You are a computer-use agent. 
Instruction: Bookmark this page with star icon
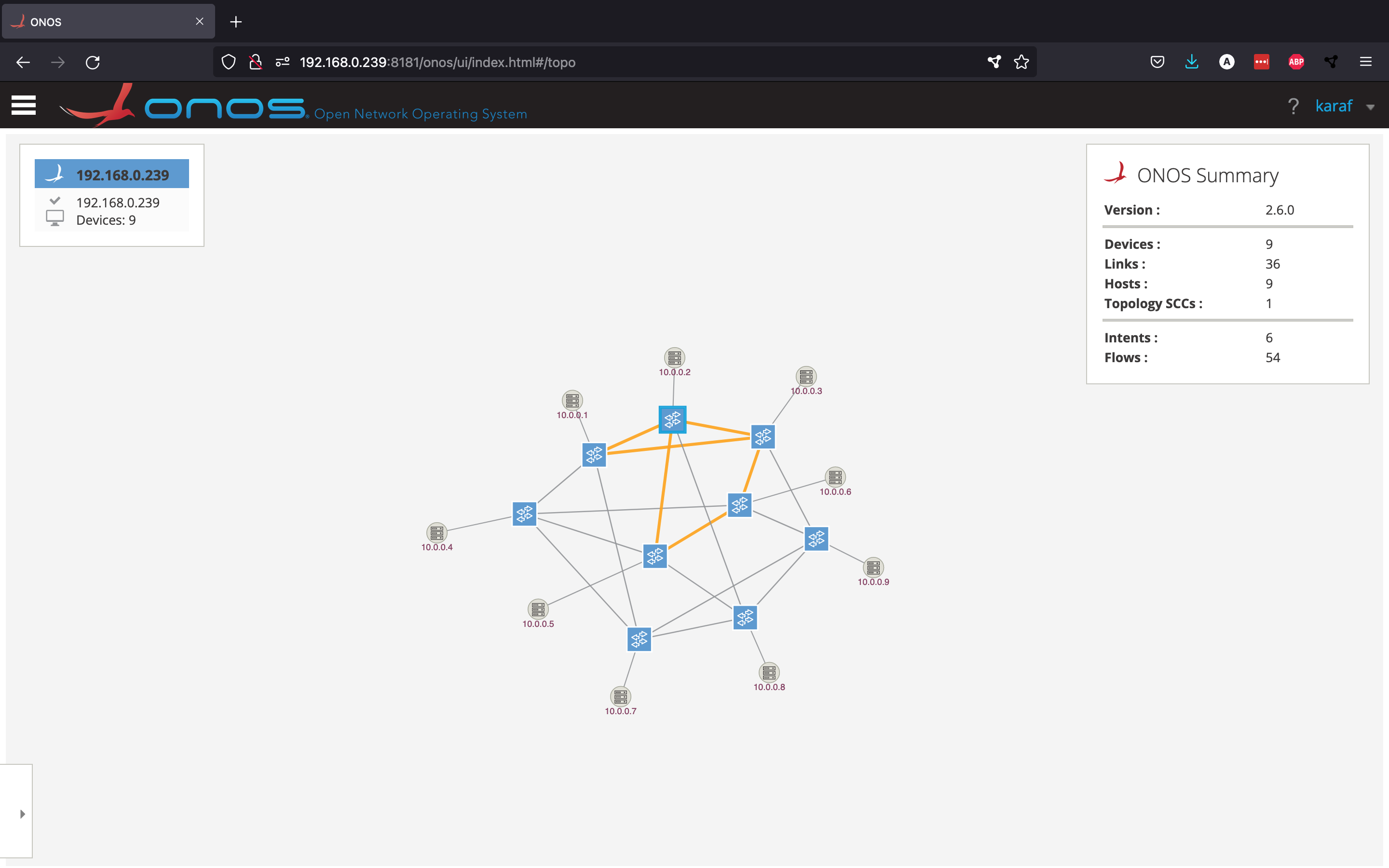[x=1021, y=62]
